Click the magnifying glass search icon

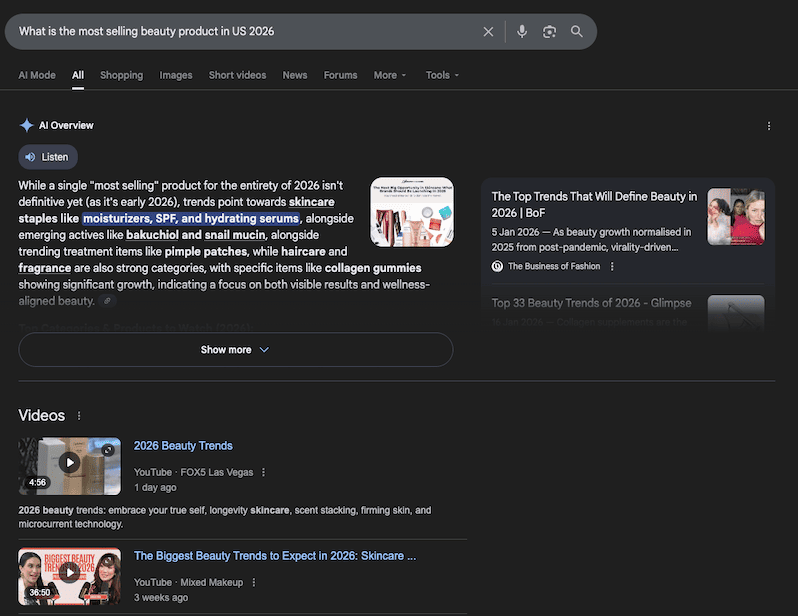[577, 32]
